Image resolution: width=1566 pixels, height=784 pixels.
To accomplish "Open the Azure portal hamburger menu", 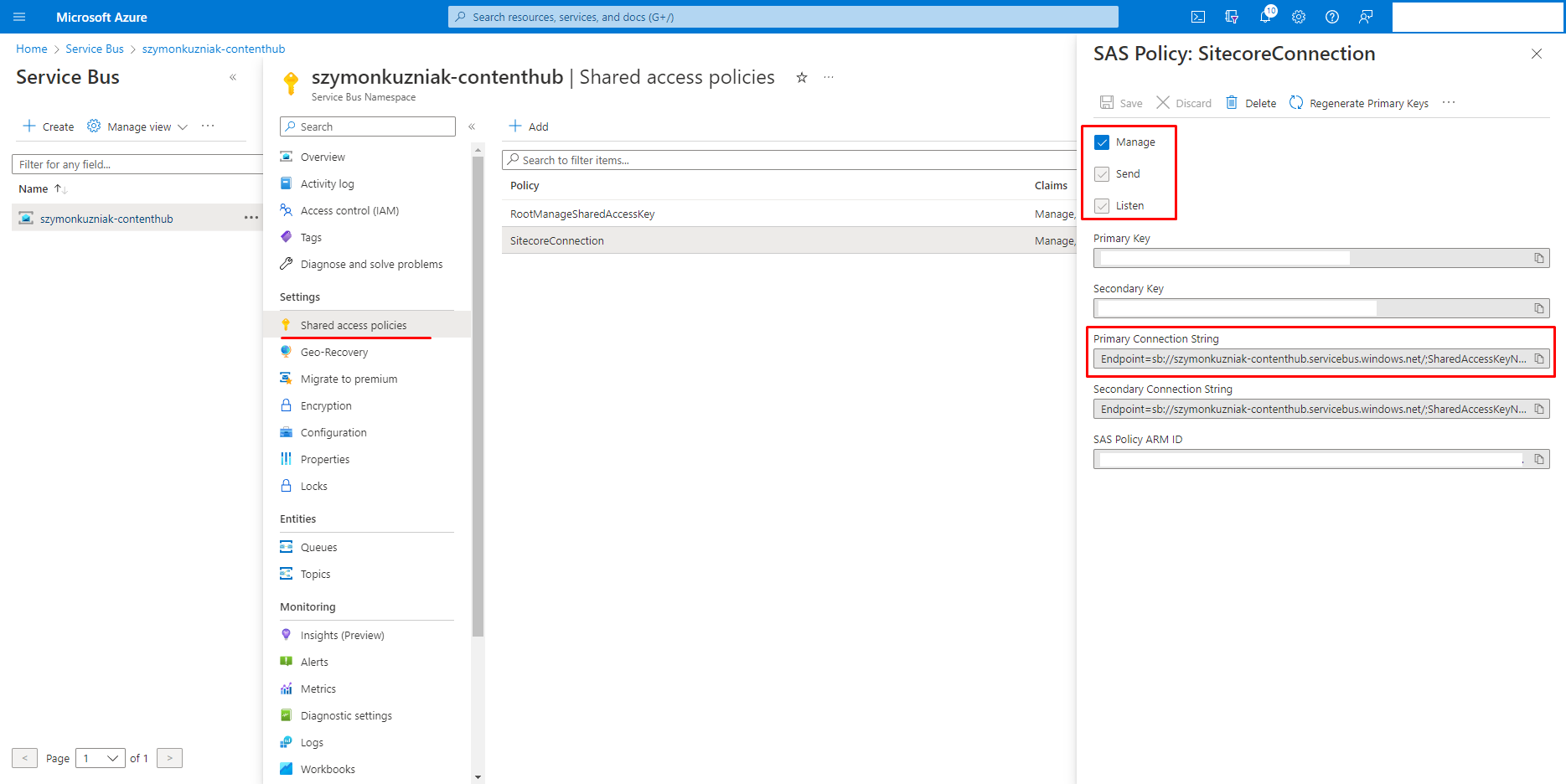I will 19,17.
